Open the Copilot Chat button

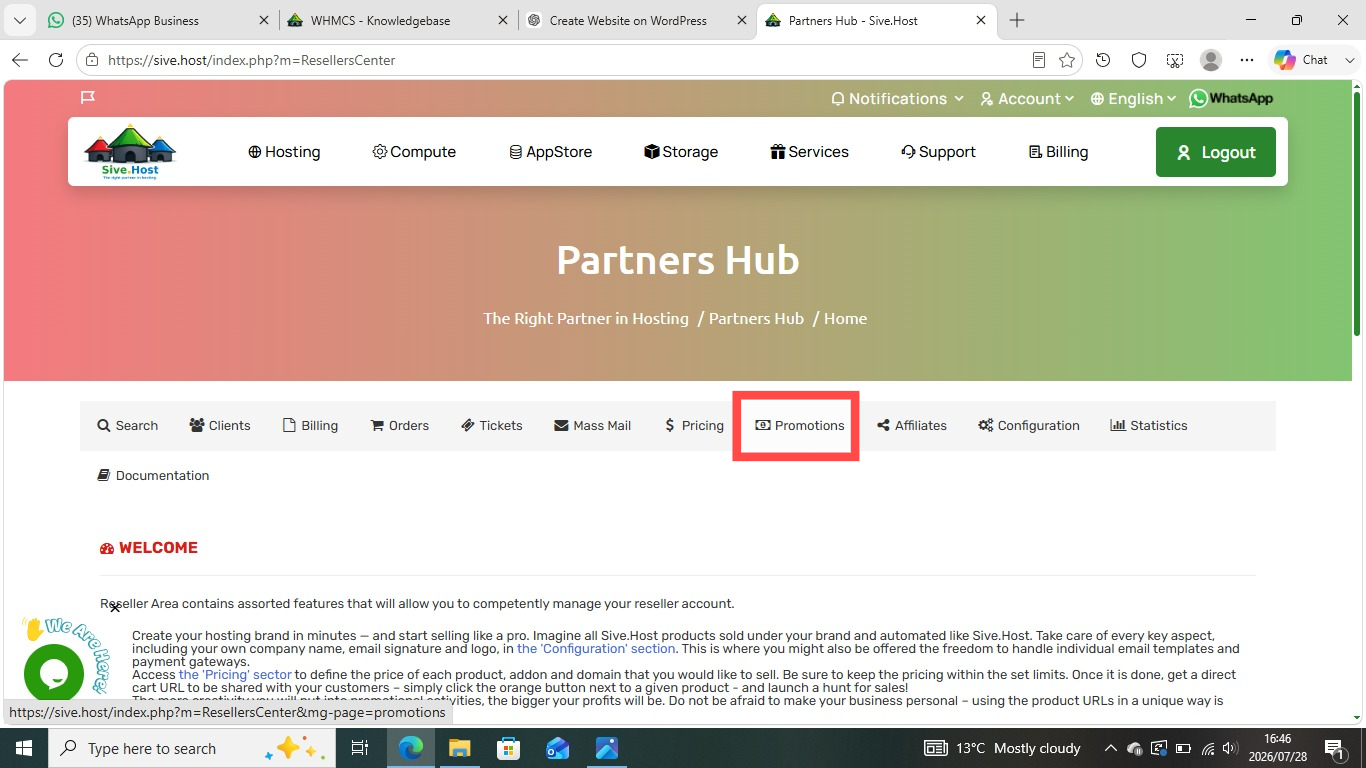[1302, 60]
